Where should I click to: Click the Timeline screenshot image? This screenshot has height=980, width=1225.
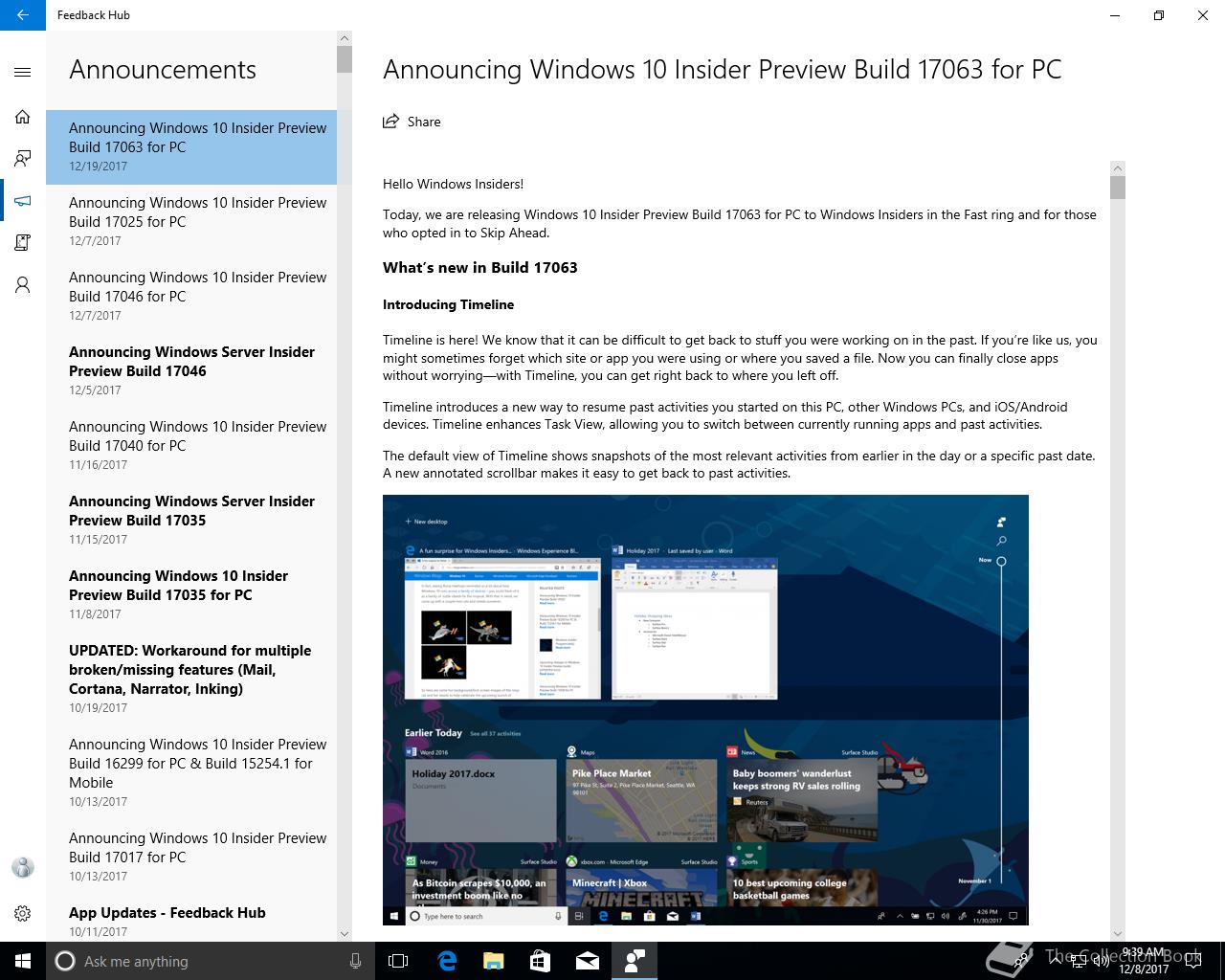coord(705,710)
